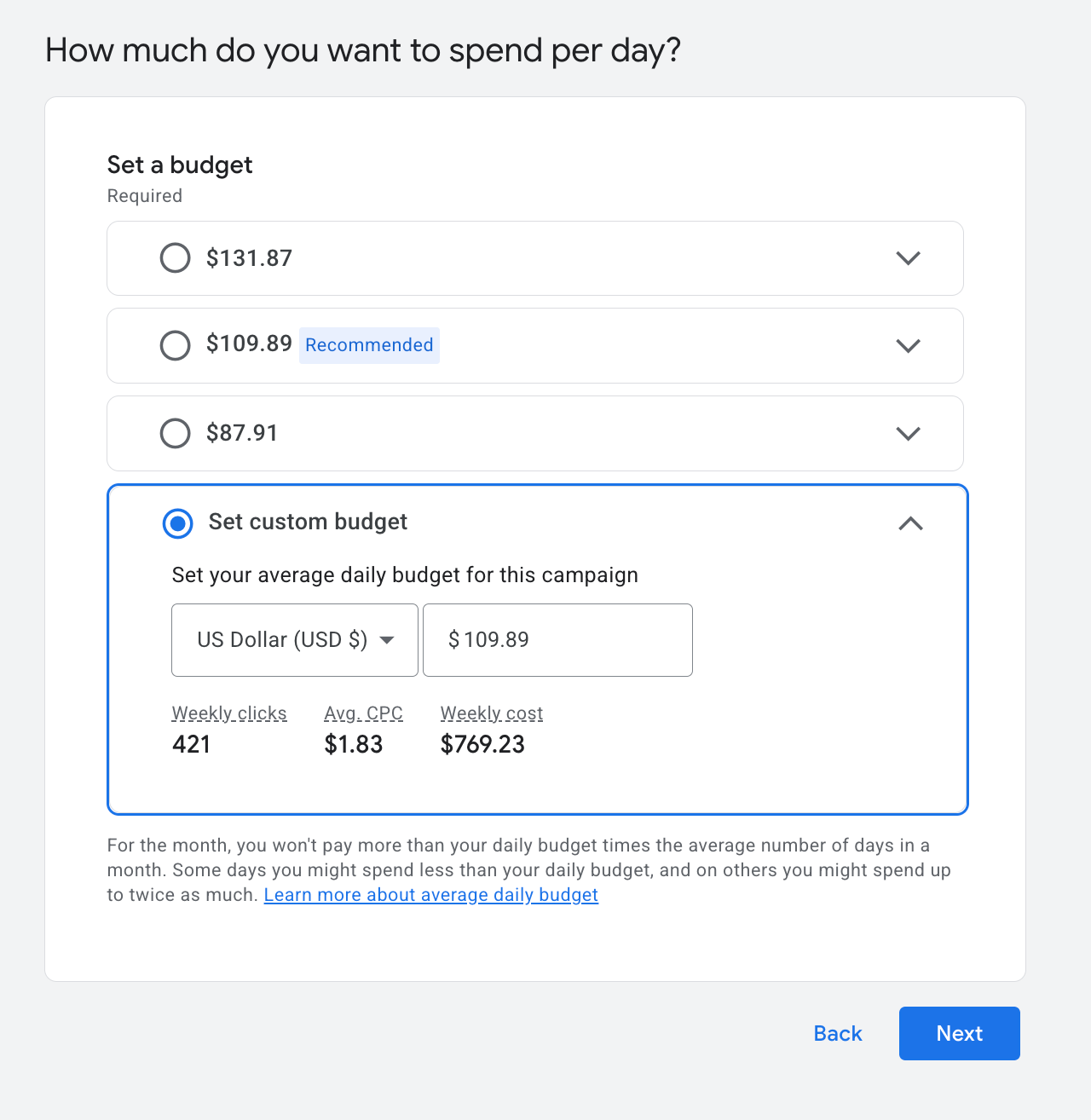The image size is (1091, 1120).
Task: Click the Recommended label badge
Action: pos(369,345)
